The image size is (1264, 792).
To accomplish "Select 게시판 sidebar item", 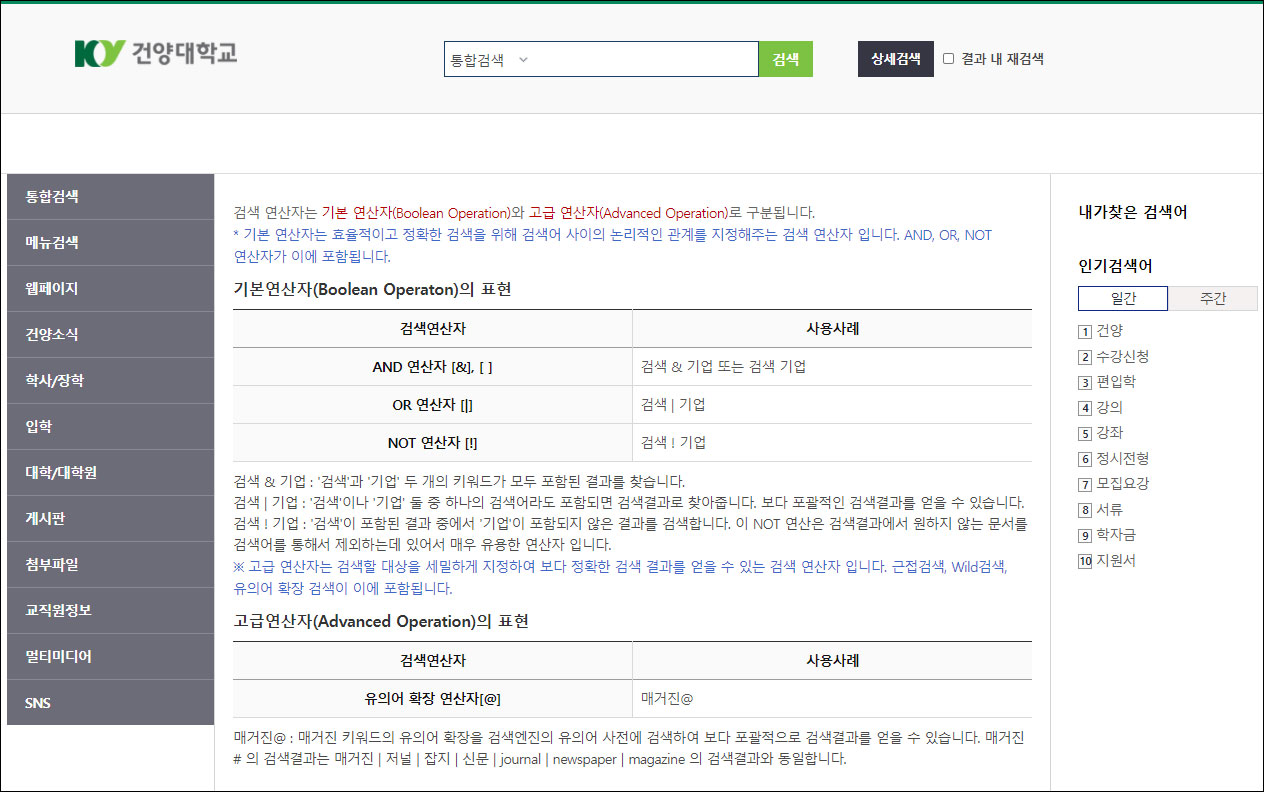I will coord(110,519).
